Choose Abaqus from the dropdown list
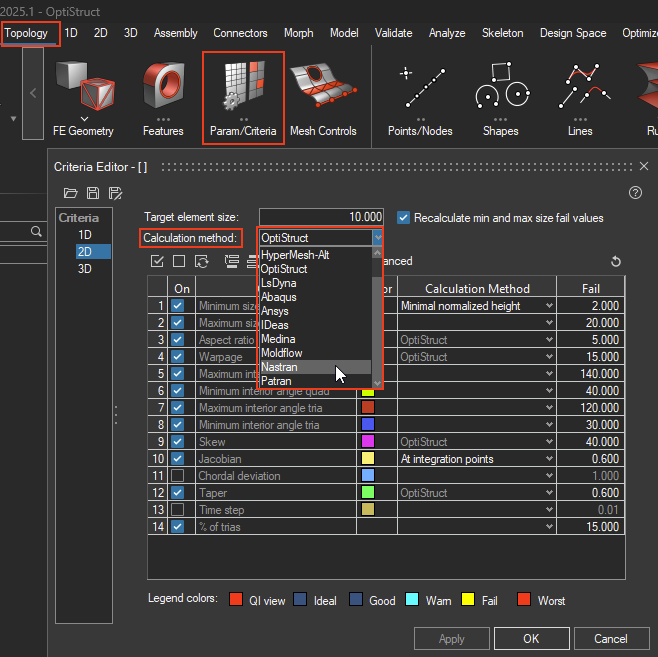This screenshot has width=658, height=657. (315, 297)
